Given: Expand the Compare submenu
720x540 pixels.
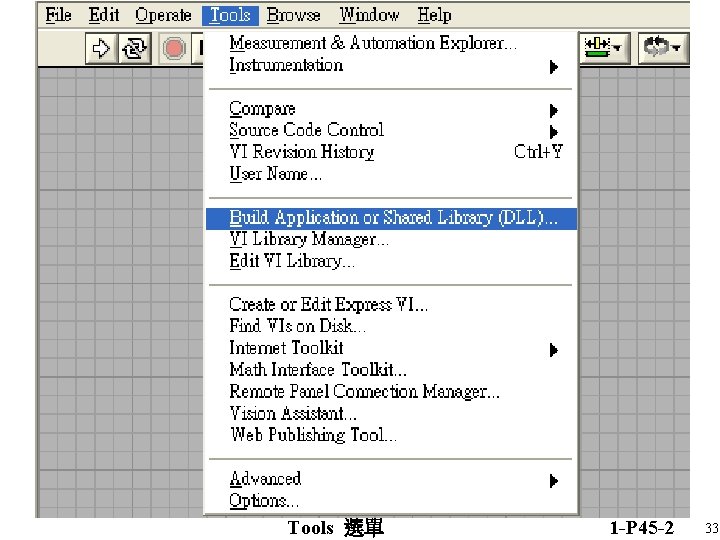Looking at the screenshot, I should pyautogui.click(x=391, y=109).
